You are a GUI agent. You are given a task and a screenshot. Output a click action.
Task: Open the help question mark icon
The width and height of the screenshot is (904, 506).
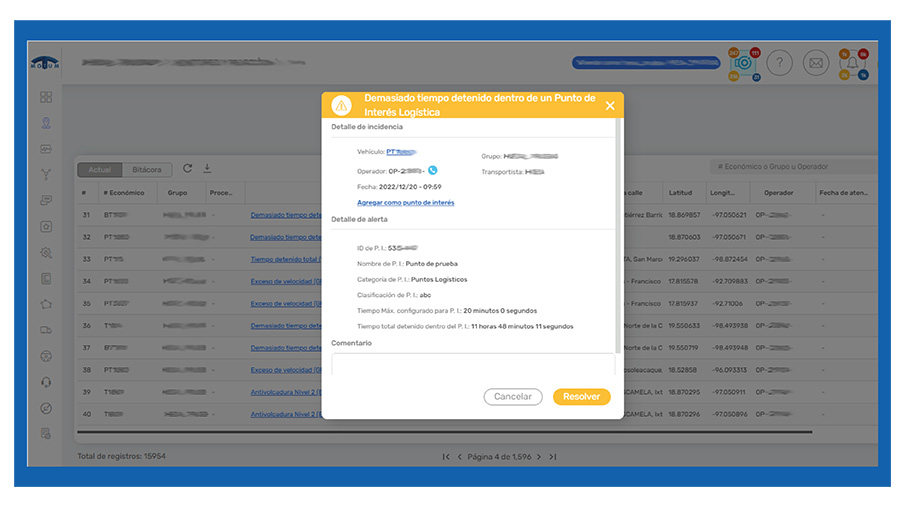779,63
